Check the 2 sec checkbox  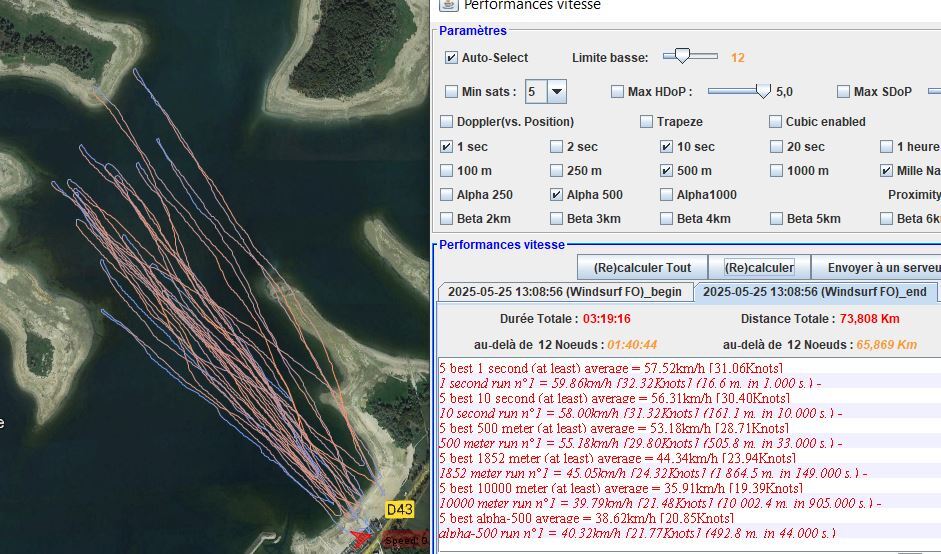(556, 146)
